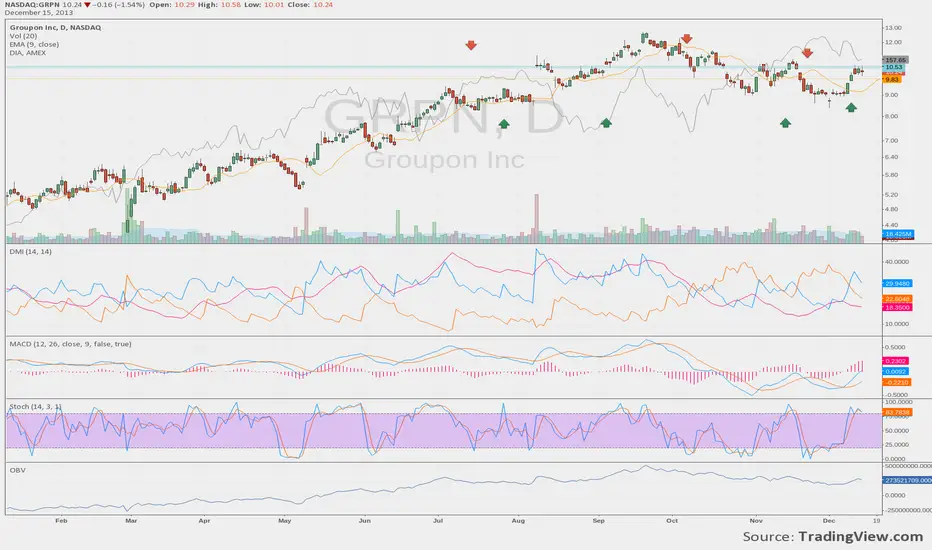The height and width of the screenshot is (550, 932).
Task: Click the 8.00 price axis label
Action: [x=891, y=117]
